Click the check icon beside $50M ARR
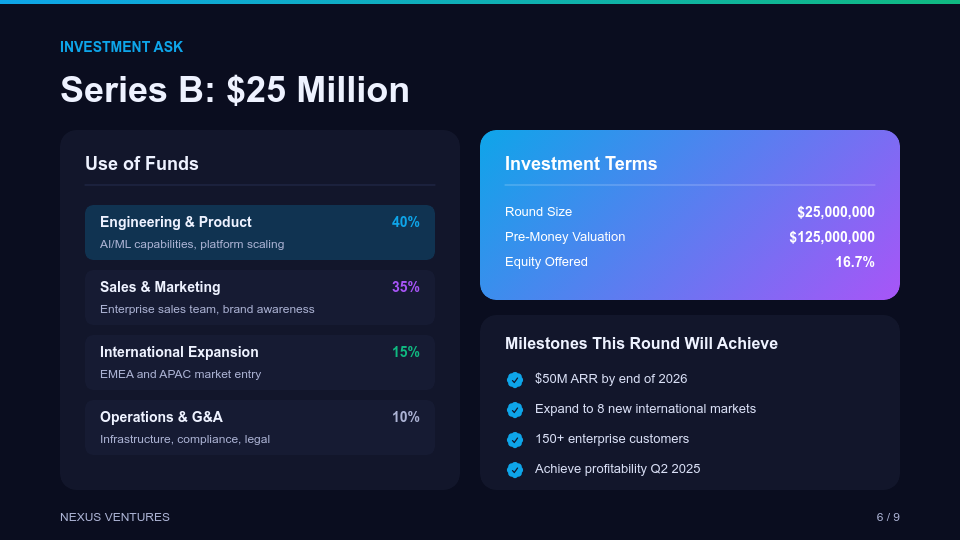The height and width of the screenshot is (540, 960). pyautogui.click(x=515, y=380)
